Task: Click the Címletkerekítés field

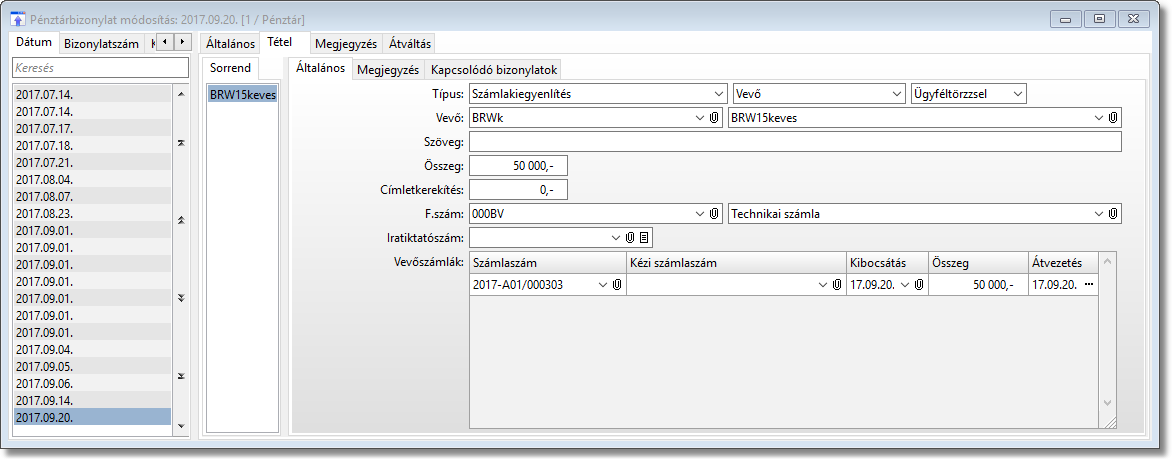Action: pos(519,190)
